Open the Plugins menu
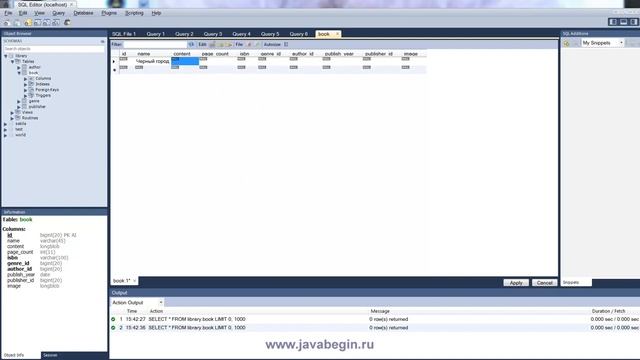The image size is (640, 360). pyautogui.click(x=109, y=13)
